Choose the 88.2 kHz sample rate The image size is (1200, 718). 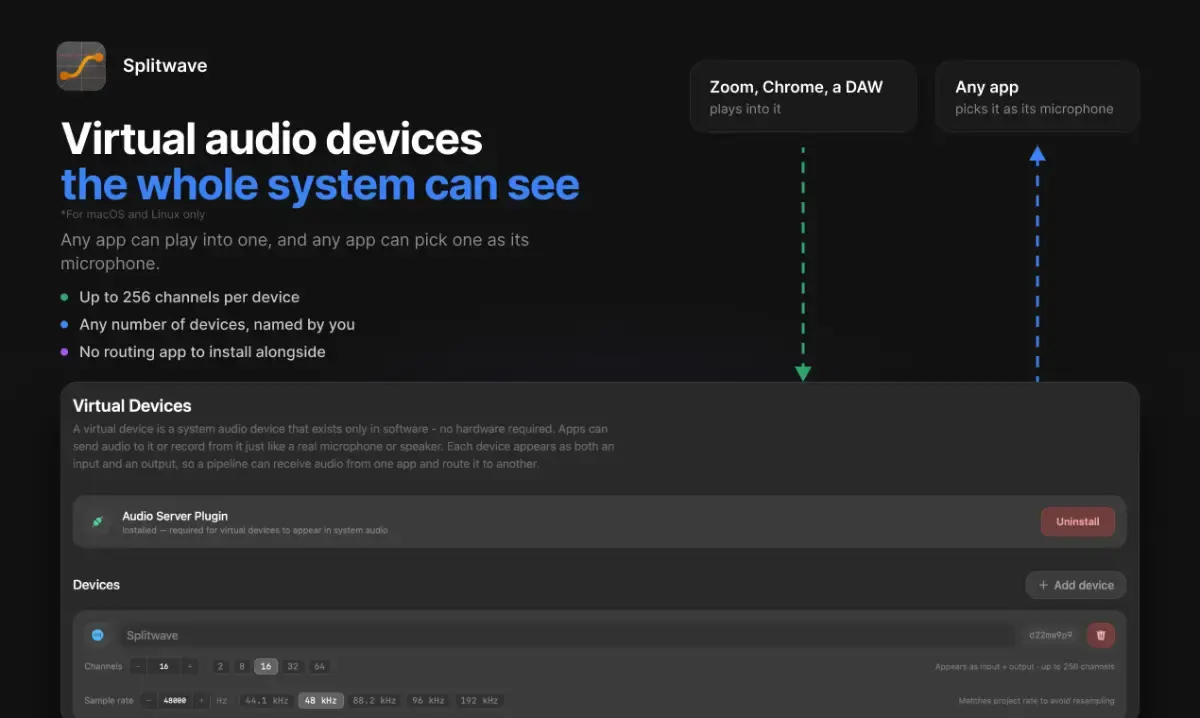pyautogui.click(x=374, y=700)
